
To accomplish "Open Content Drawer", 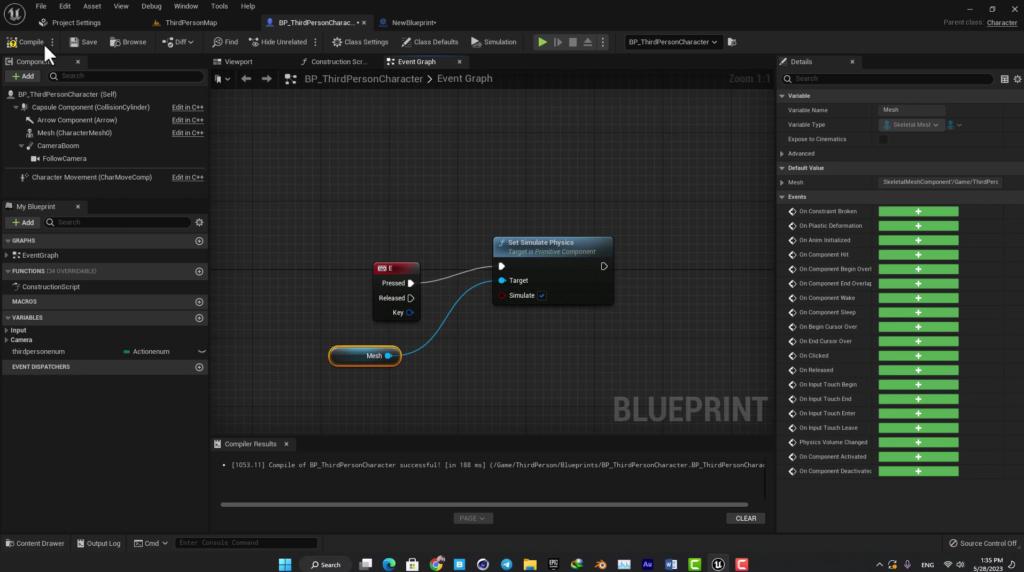I will 35,543.
